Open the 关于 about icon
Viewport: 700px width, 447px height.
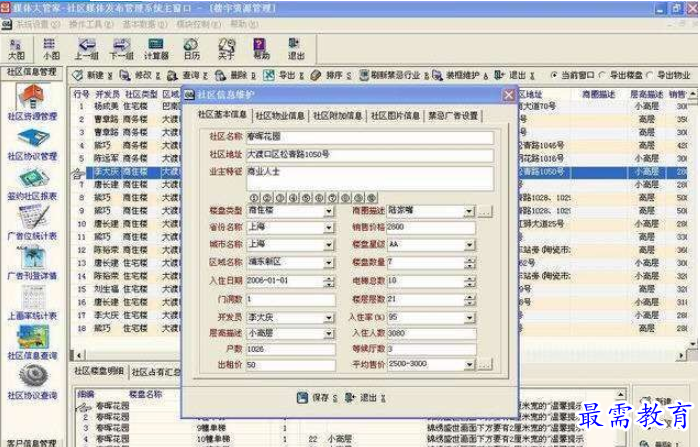pos(226,49)
